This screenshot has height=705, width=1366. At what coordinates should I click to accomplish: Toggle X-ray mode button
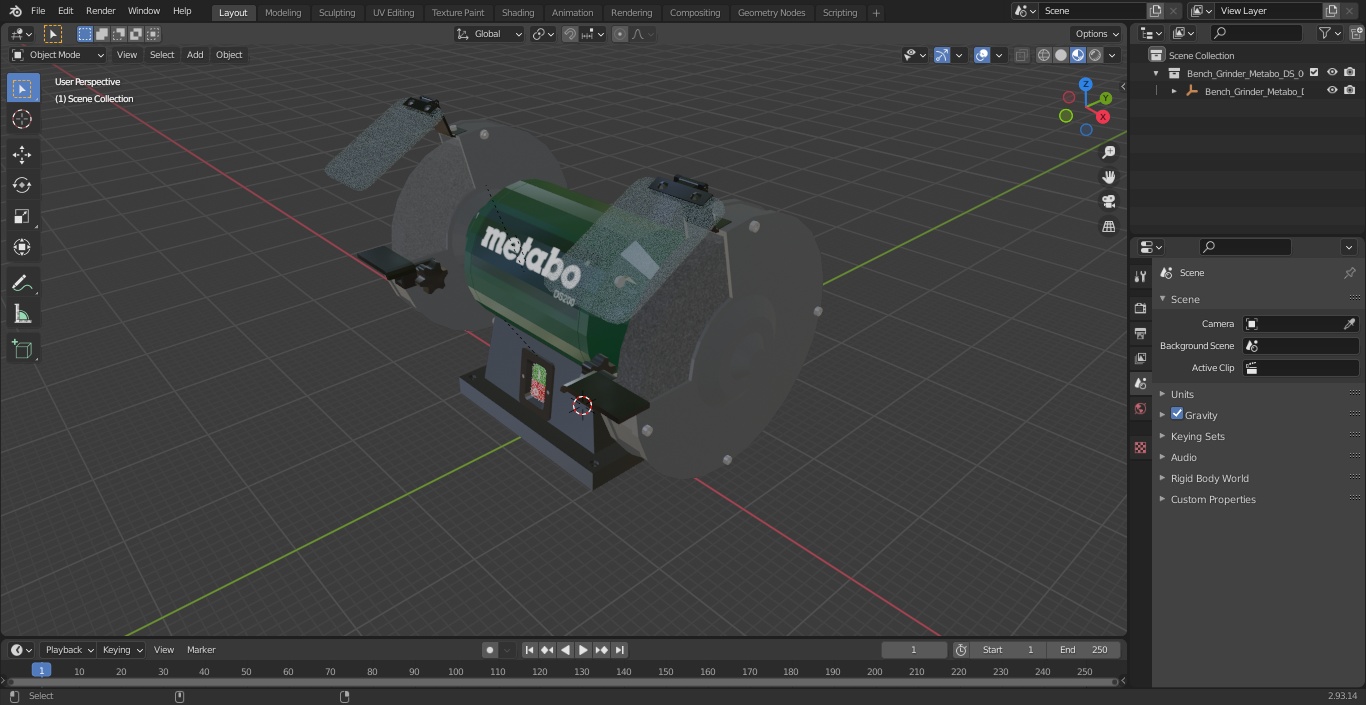[x=1021, y=55]
